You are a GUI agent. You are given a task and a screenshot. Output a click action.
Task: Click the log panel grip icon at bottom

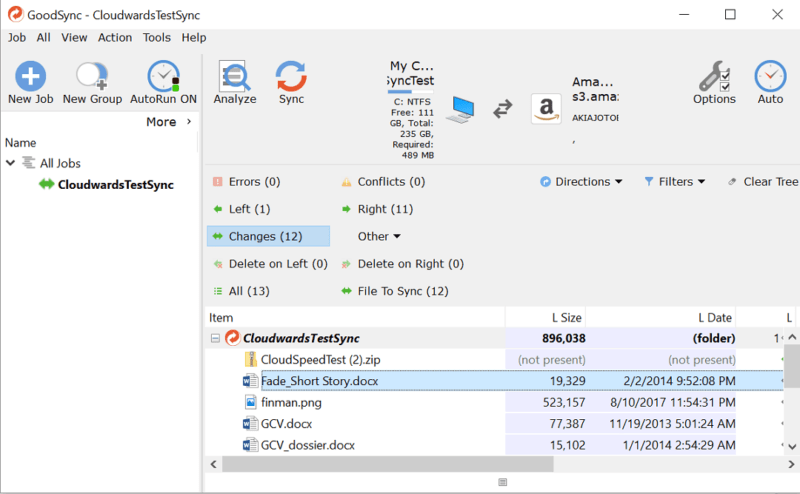click(503, 482)
